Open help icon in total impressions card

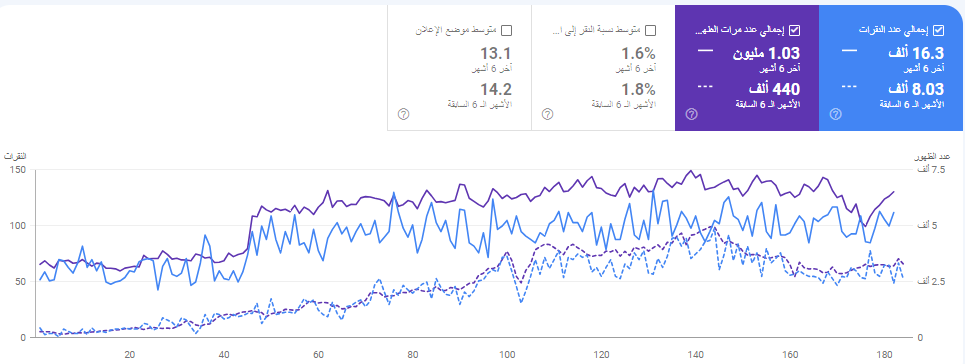coord(691,114)
